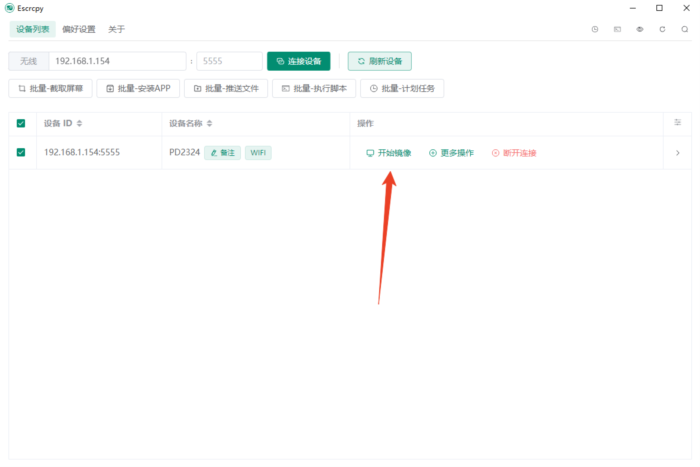Click the reload icon in top-right toolbar
700x467 pixels.
tap(662, 29)
